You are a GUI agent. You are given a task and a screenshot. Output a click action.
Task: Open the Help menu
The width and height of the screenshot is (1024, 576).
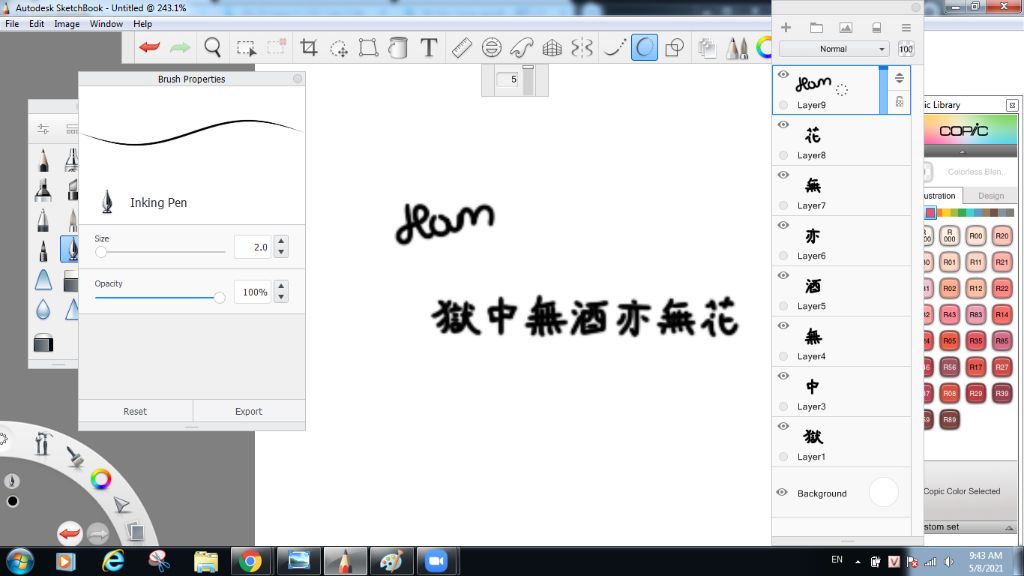point(142,24)
